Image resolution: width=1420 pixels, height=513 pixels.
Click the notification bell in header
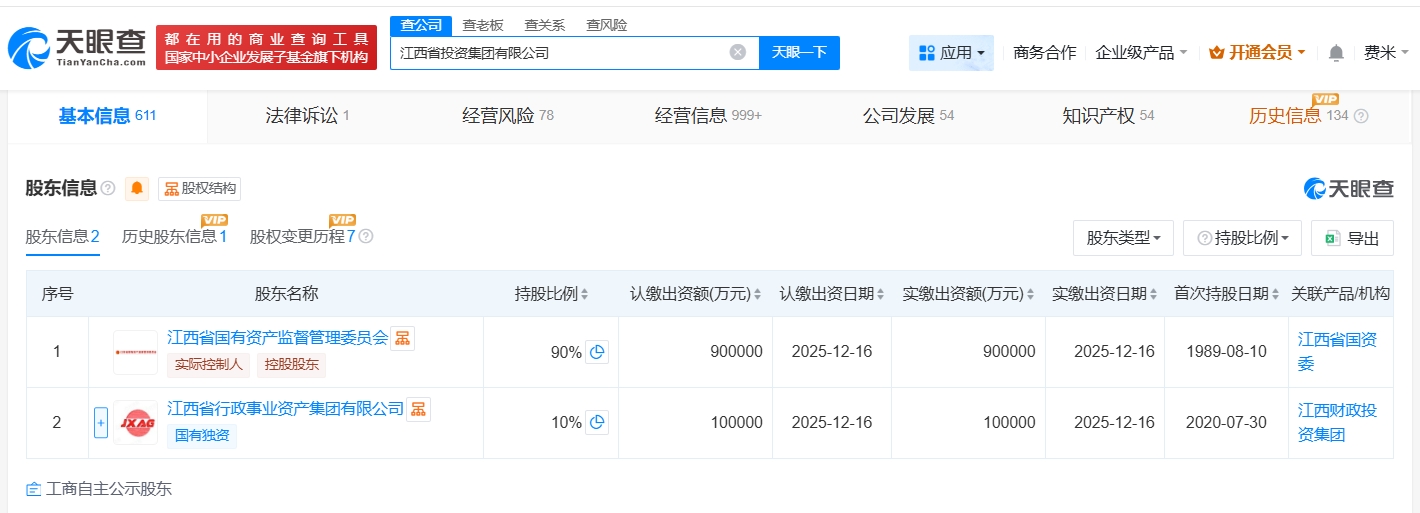coord(1336,53)
